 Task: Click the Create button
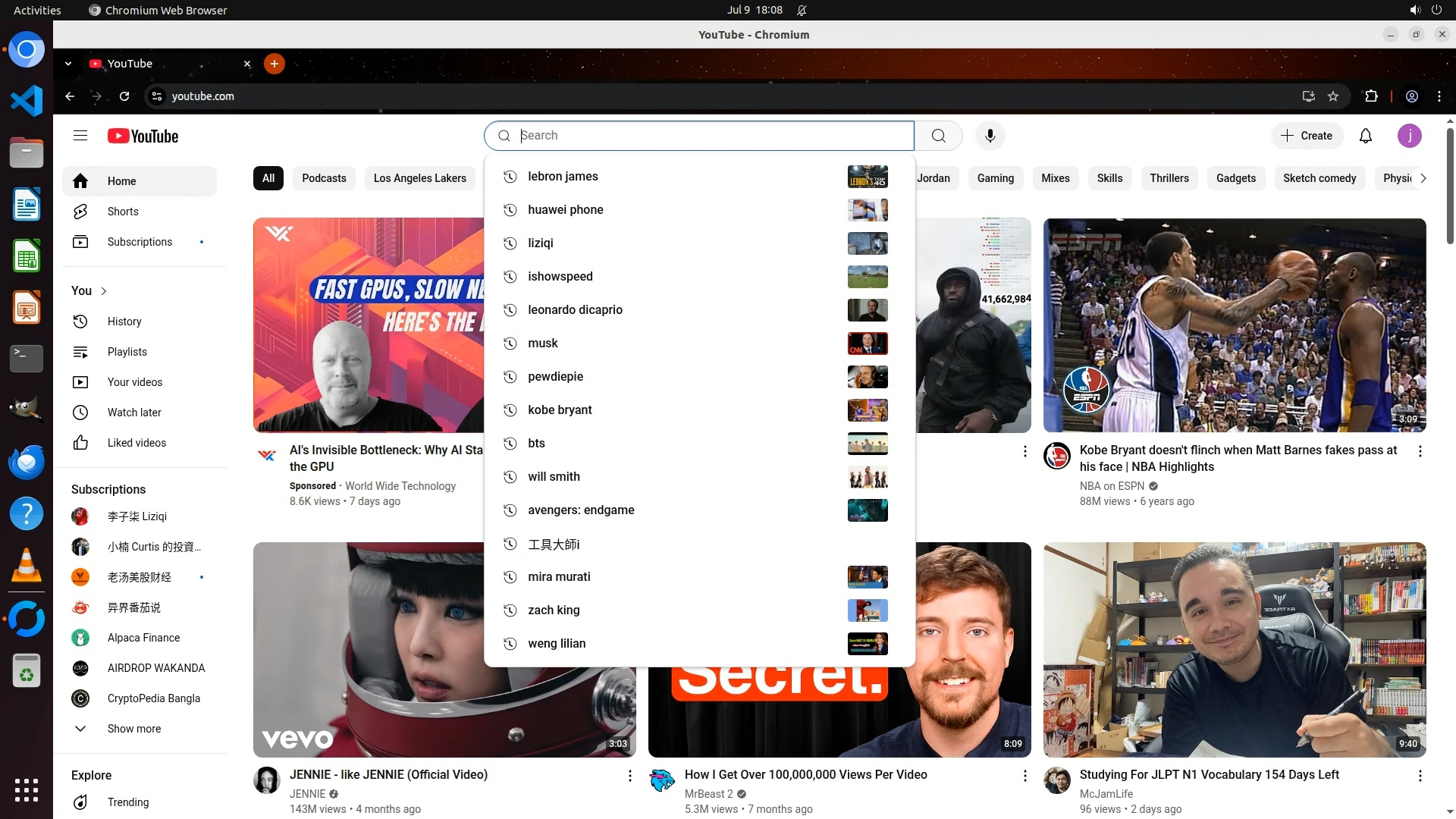pos(1307,136)
